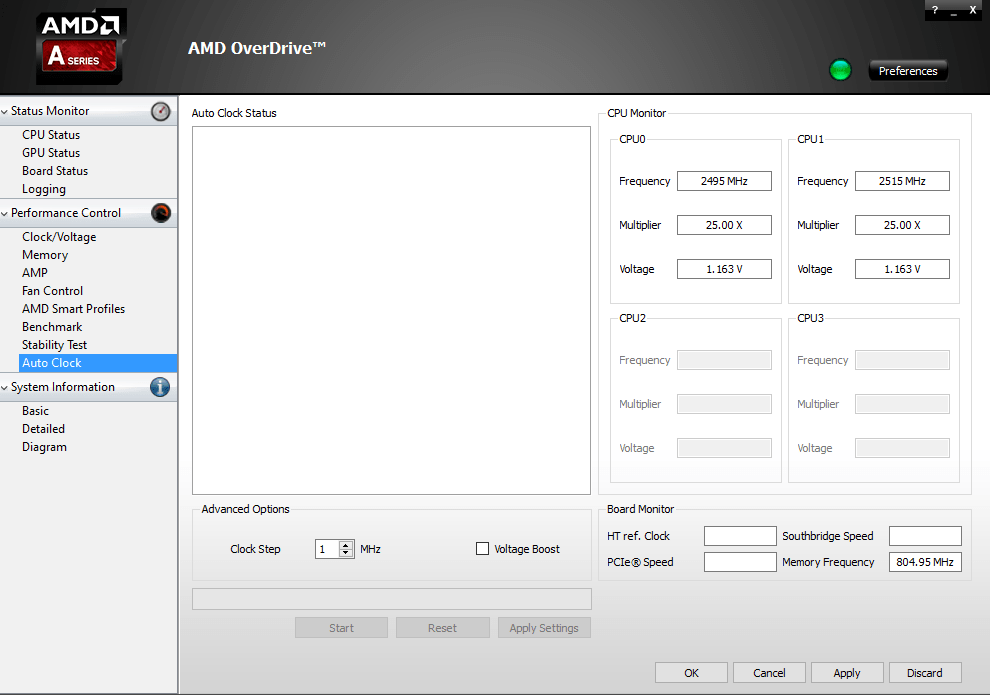Click the PCIe Speed field

tap(740, 562)
